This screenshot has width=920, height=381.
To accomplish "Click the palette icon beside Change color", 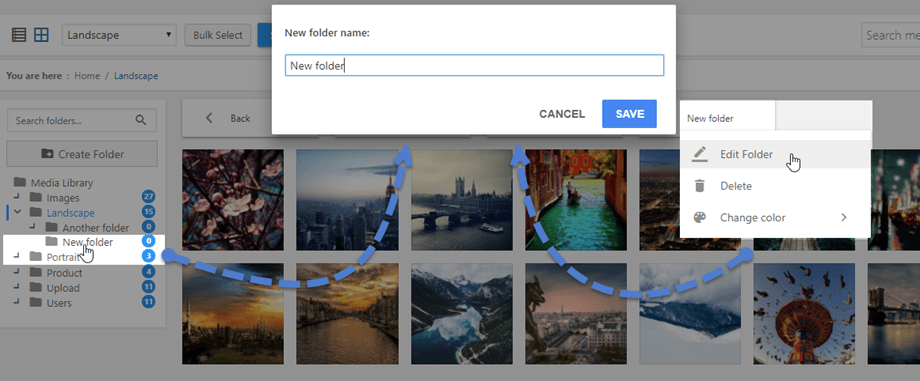I will point(699,218).
